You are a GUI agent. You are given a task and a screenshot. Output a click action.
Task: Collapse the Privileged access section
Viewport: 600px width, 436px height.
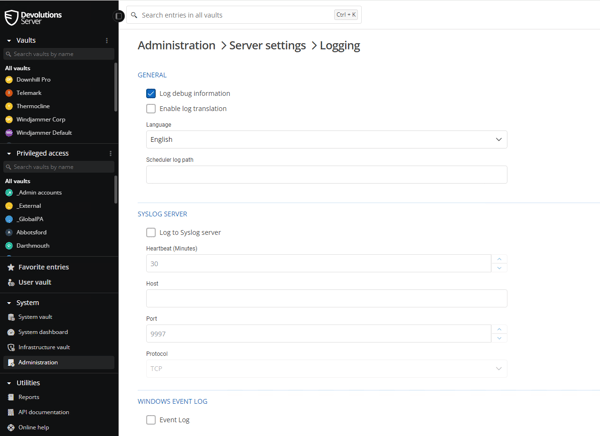(x=9, y=153)
